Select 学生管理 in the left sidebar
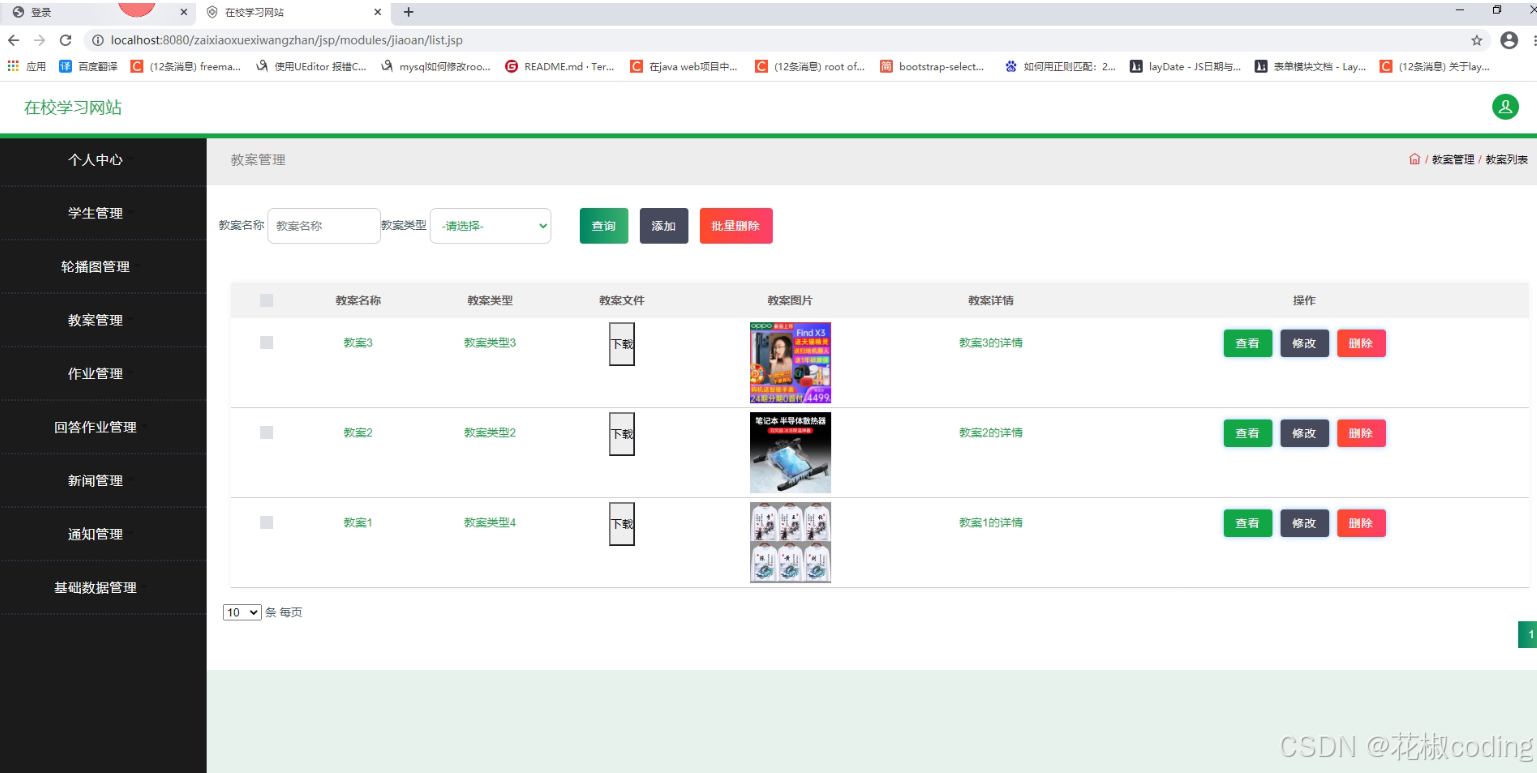 pyautogui.click(x=94, y=212)
